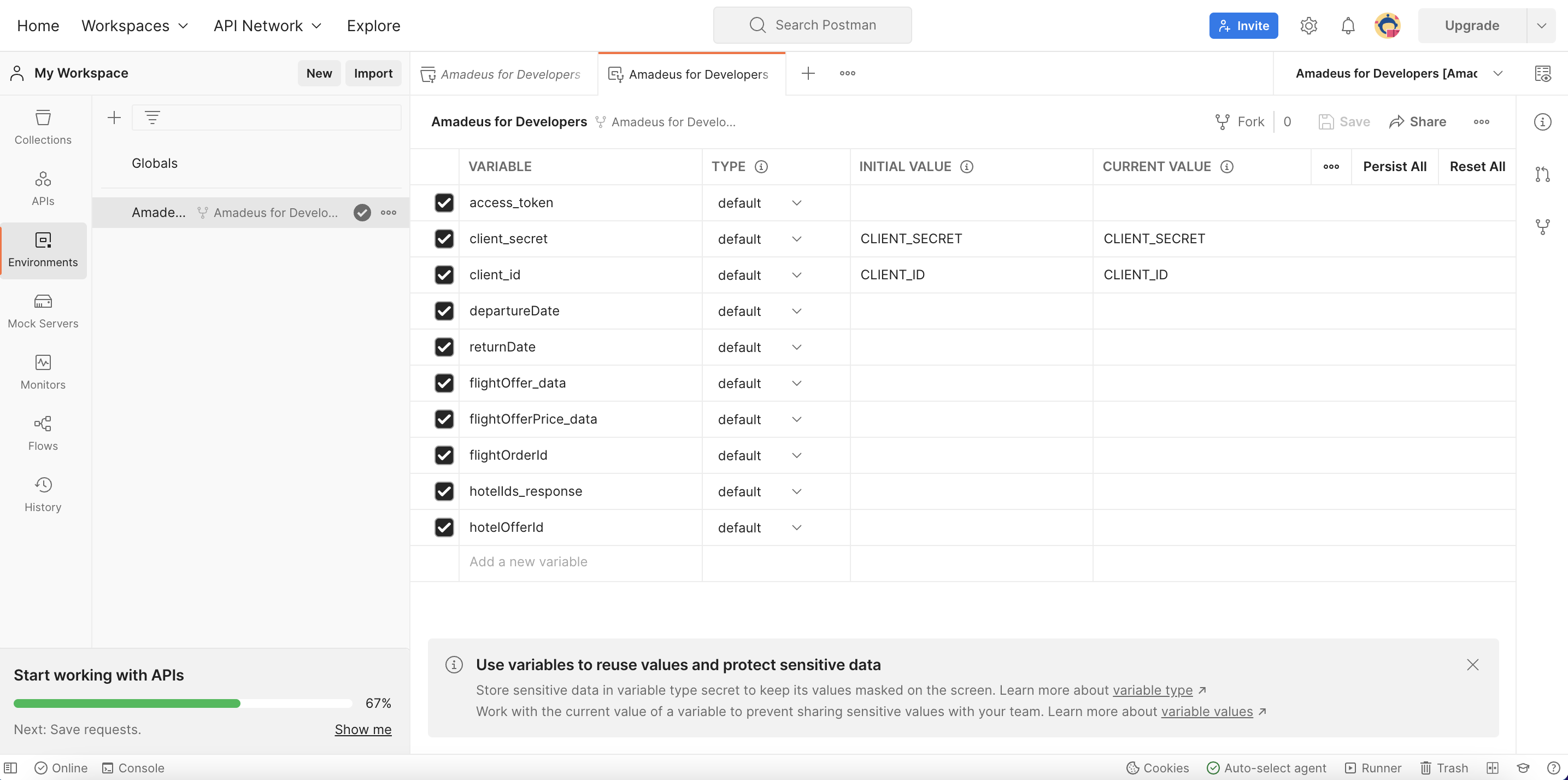Uncheck the flightOrderId variable
Screen dimensions: 1568x780
pyautogui.click(x=444, y=455)
